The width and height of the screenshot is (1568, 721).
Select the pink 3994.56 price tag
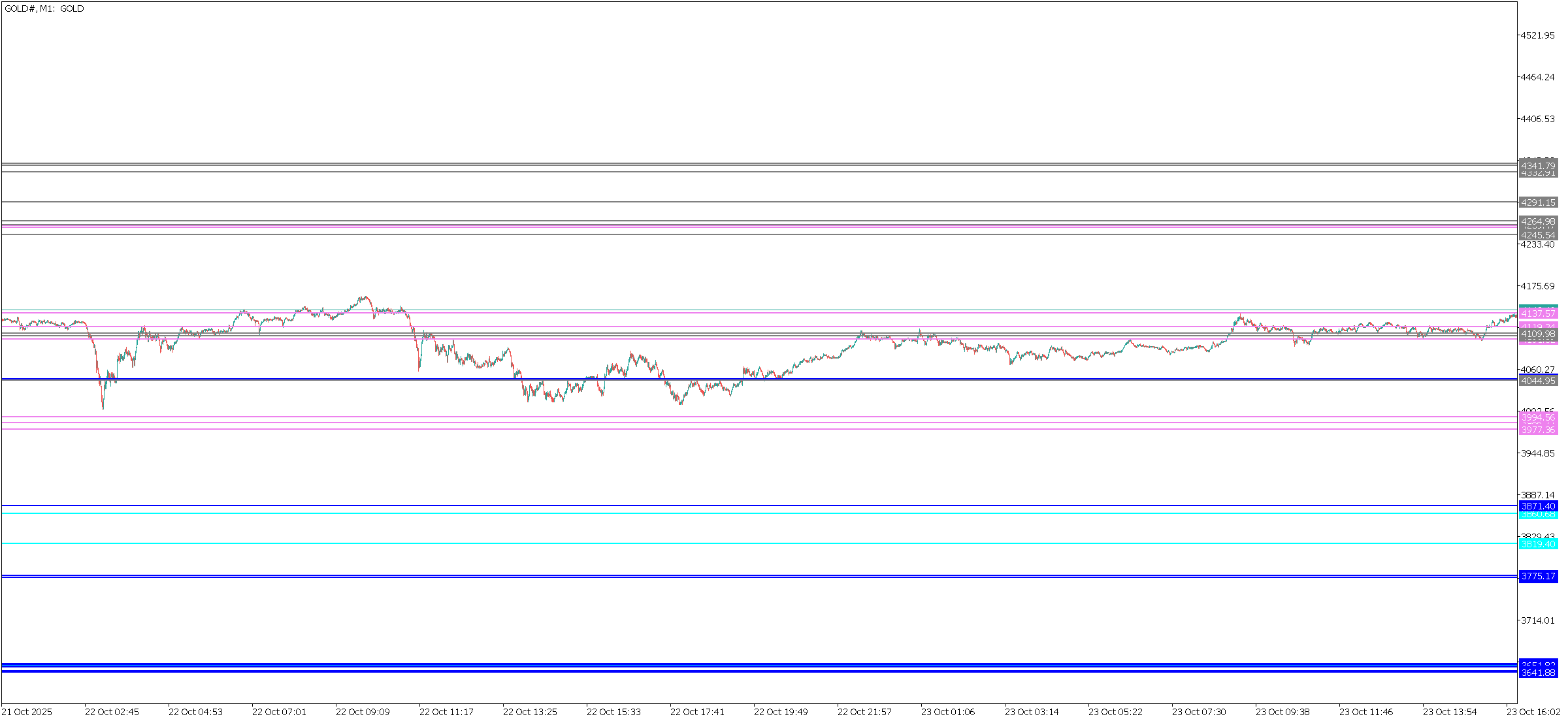pyautogui.click(x=1538, y=417)
